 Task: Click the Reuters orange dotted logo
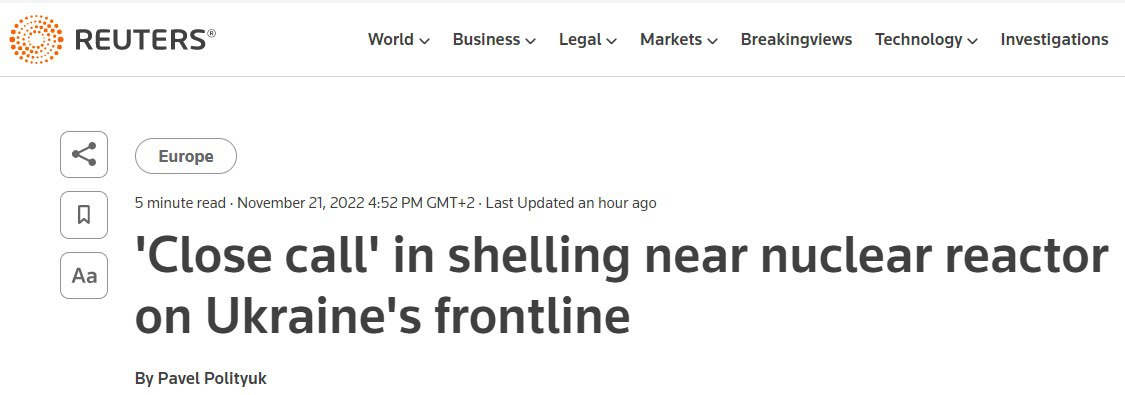36,39
